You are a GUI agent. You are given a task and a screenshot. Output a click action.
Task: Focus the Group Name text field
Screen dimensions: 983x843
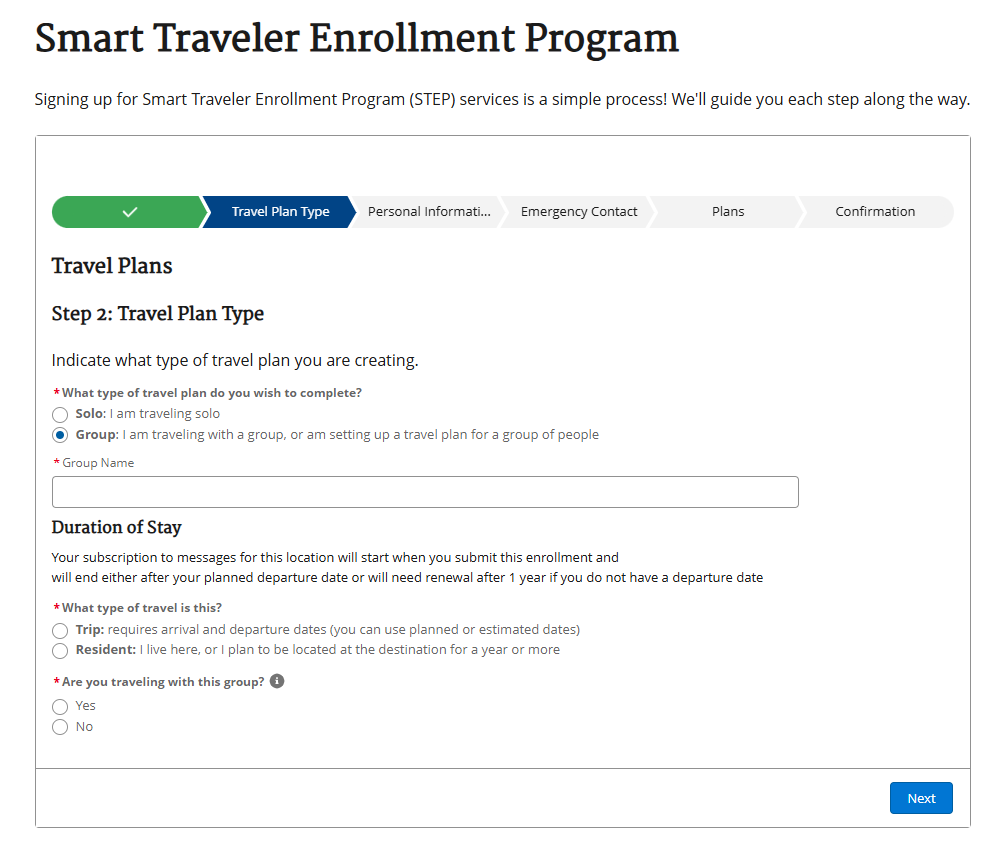click(x=425, y=492)
